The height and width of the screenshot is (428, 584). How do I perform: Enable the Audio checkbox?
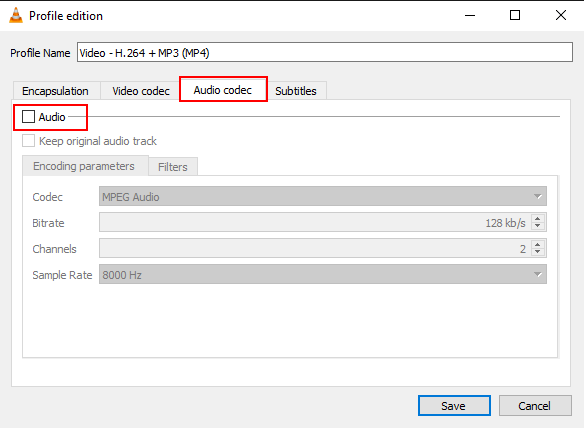point(28,117)
